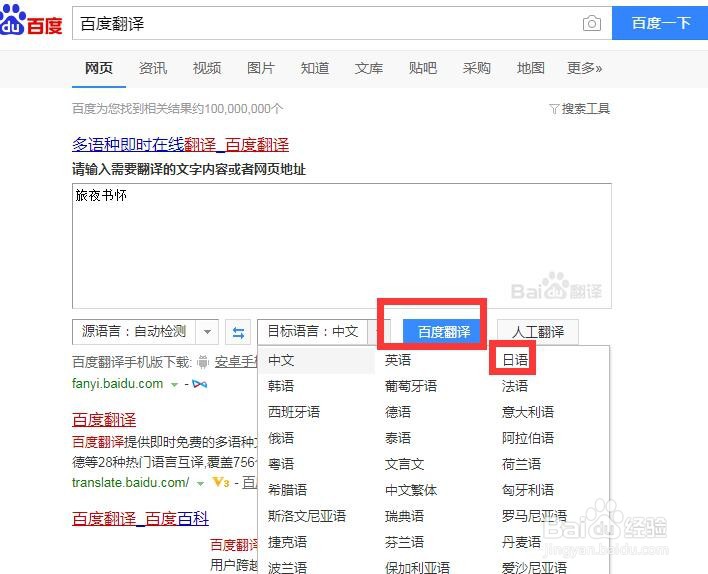
Task: Switch to the 文库 tab
Action: coord(368,68)
